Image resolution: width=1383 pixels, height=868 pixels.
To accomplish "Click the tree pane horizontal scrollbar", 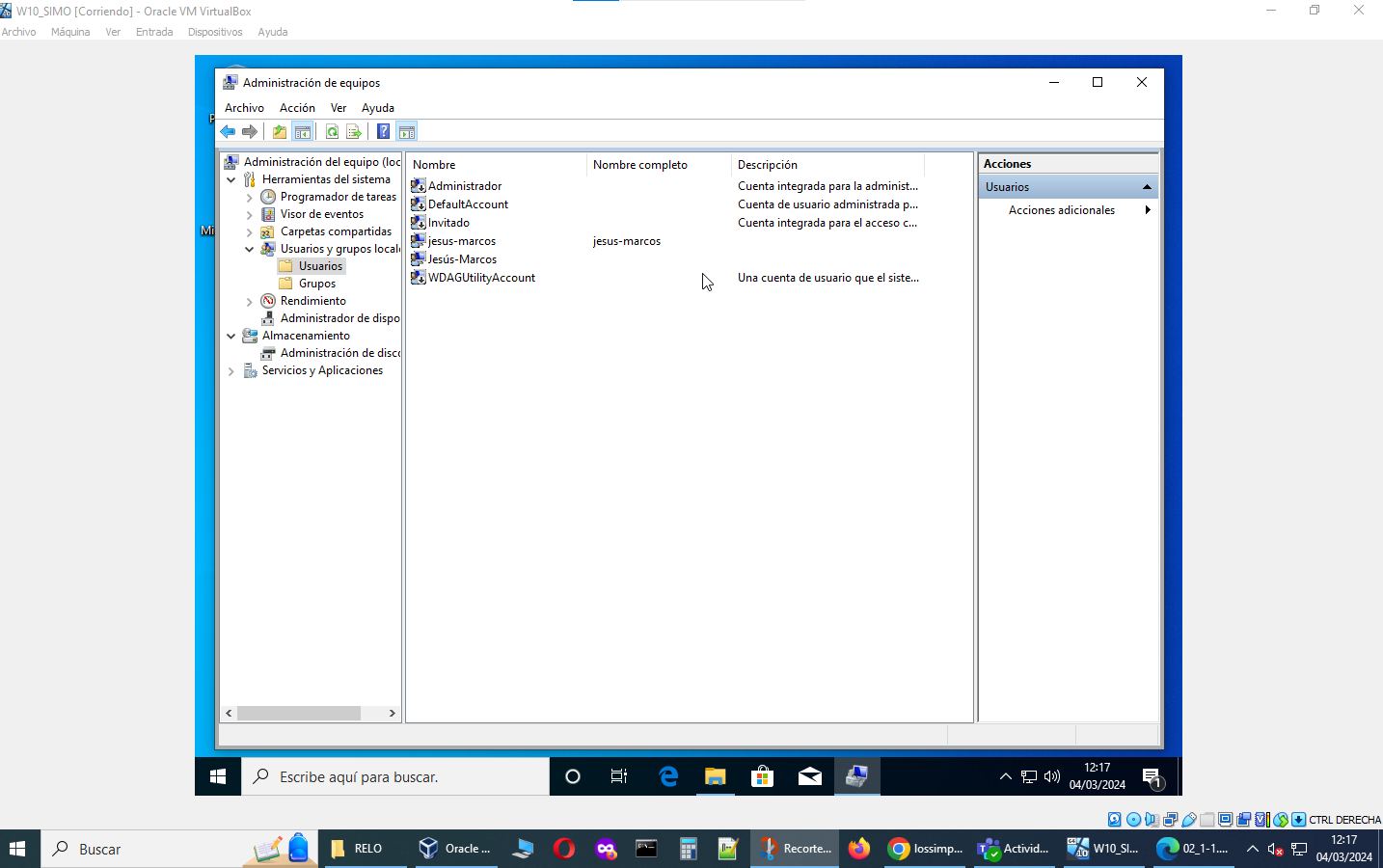I will tap(299, 714).
